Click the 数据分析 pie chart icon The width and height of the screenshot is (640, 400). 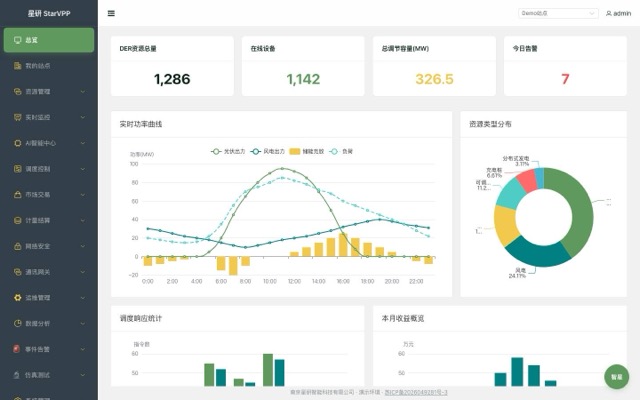click(18, 323)
